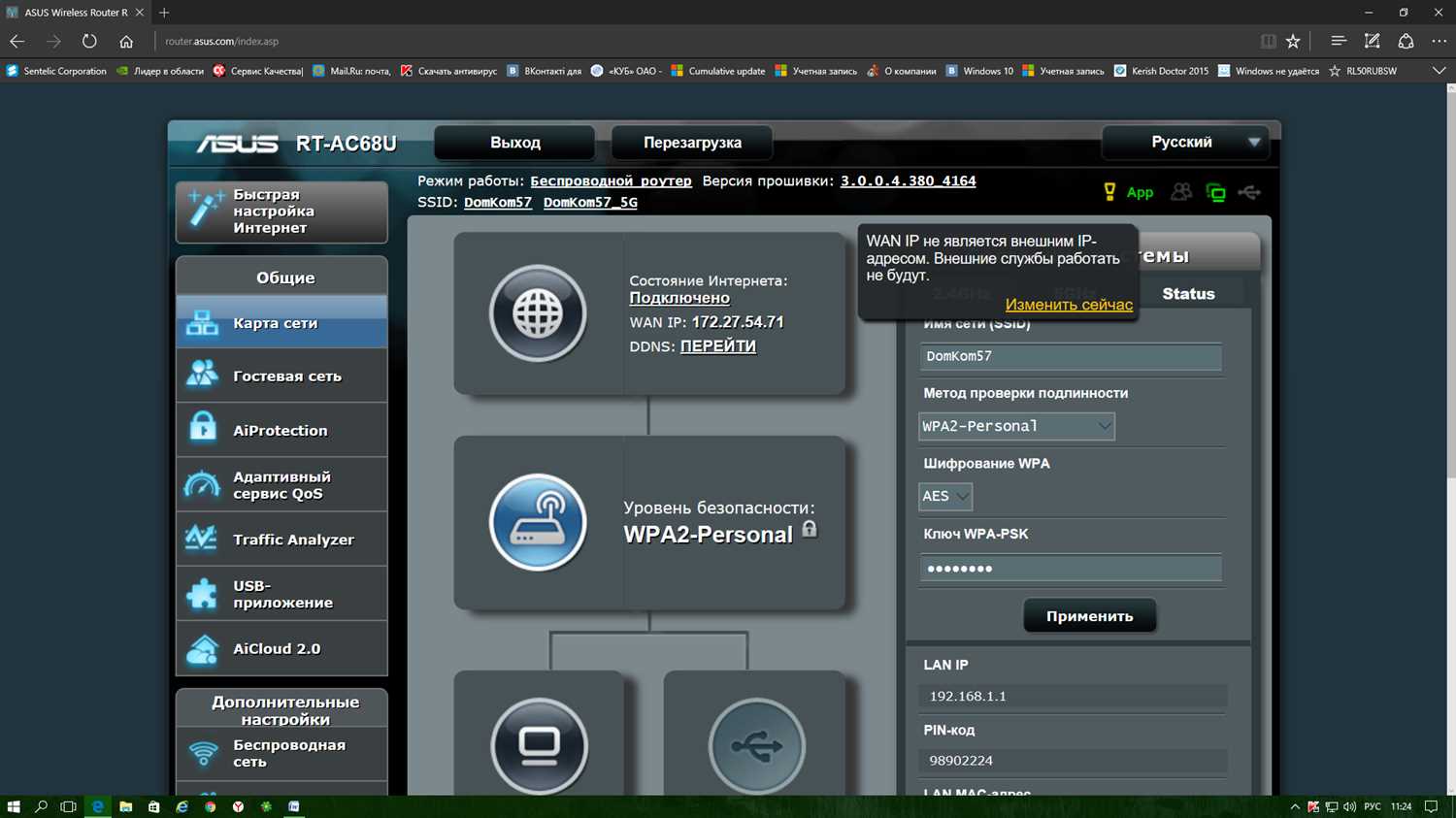The height and width of the screenshot is (818, 1456).
Task: Click the DDNS ПЕРЕЙТИ link
Action: 718,346
